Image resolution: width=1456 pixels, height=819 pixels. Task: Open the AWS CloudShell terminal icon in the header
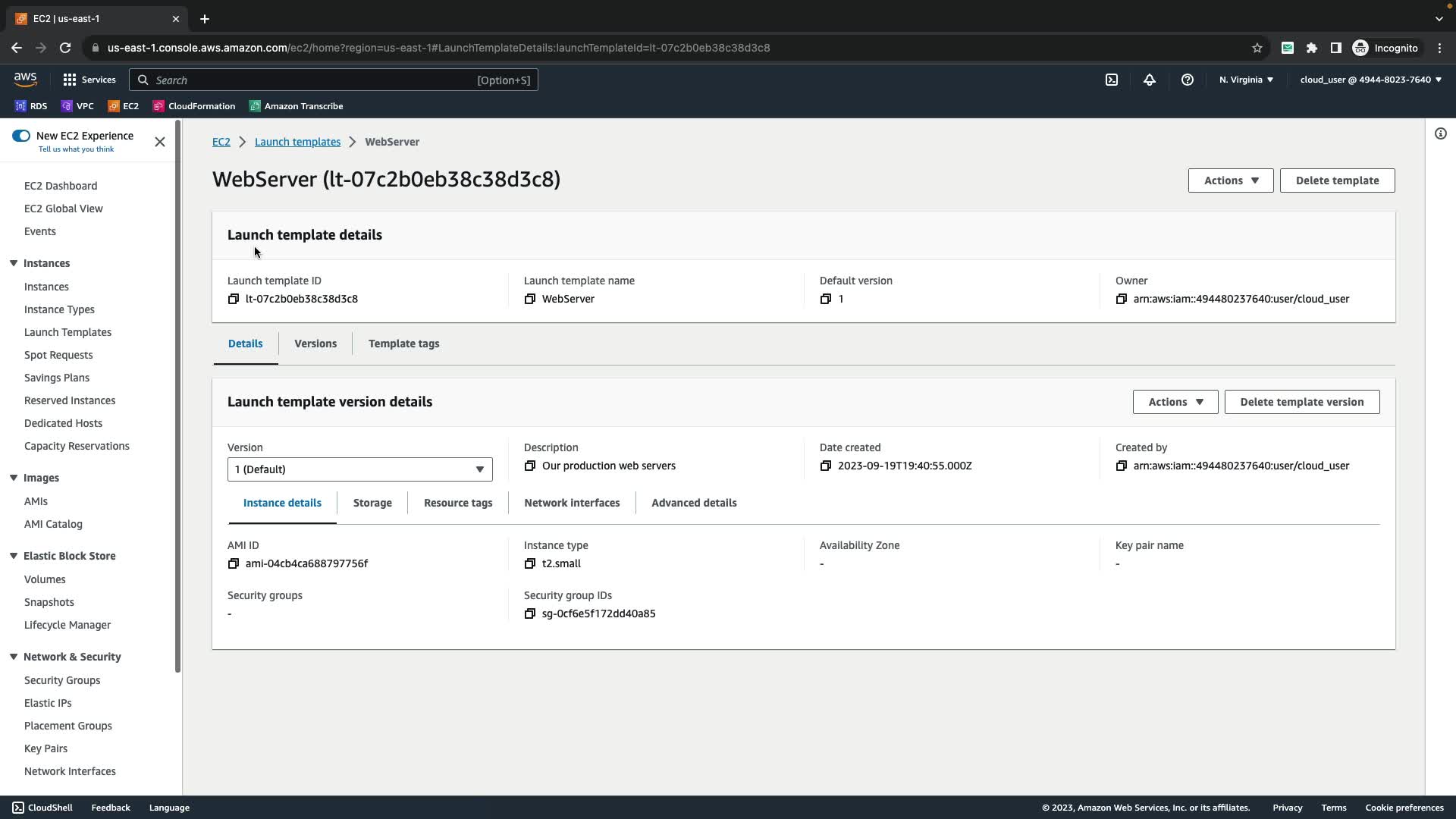click(x=1111, y=80)
